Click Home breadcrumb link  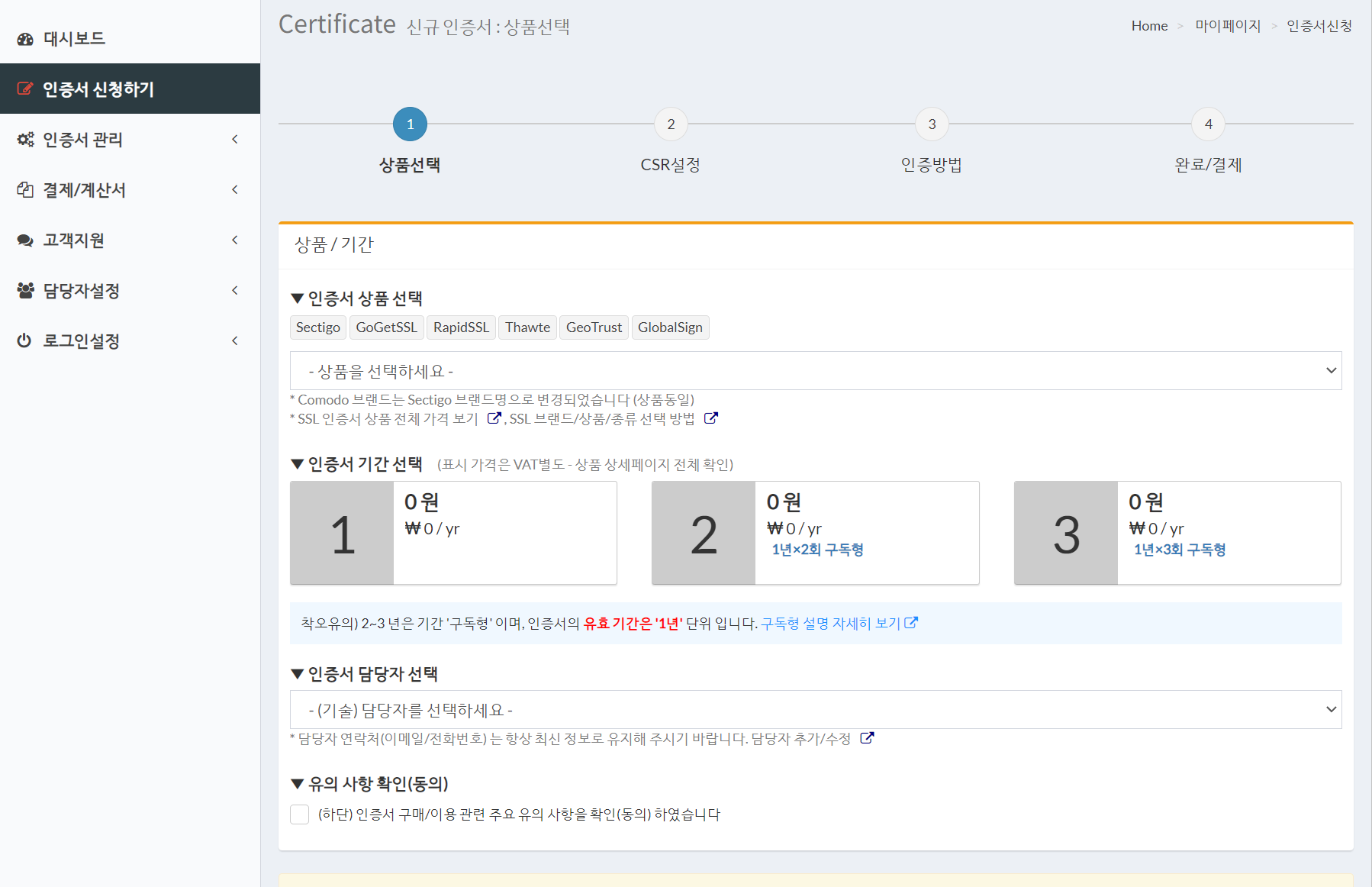coord(1149,26)
